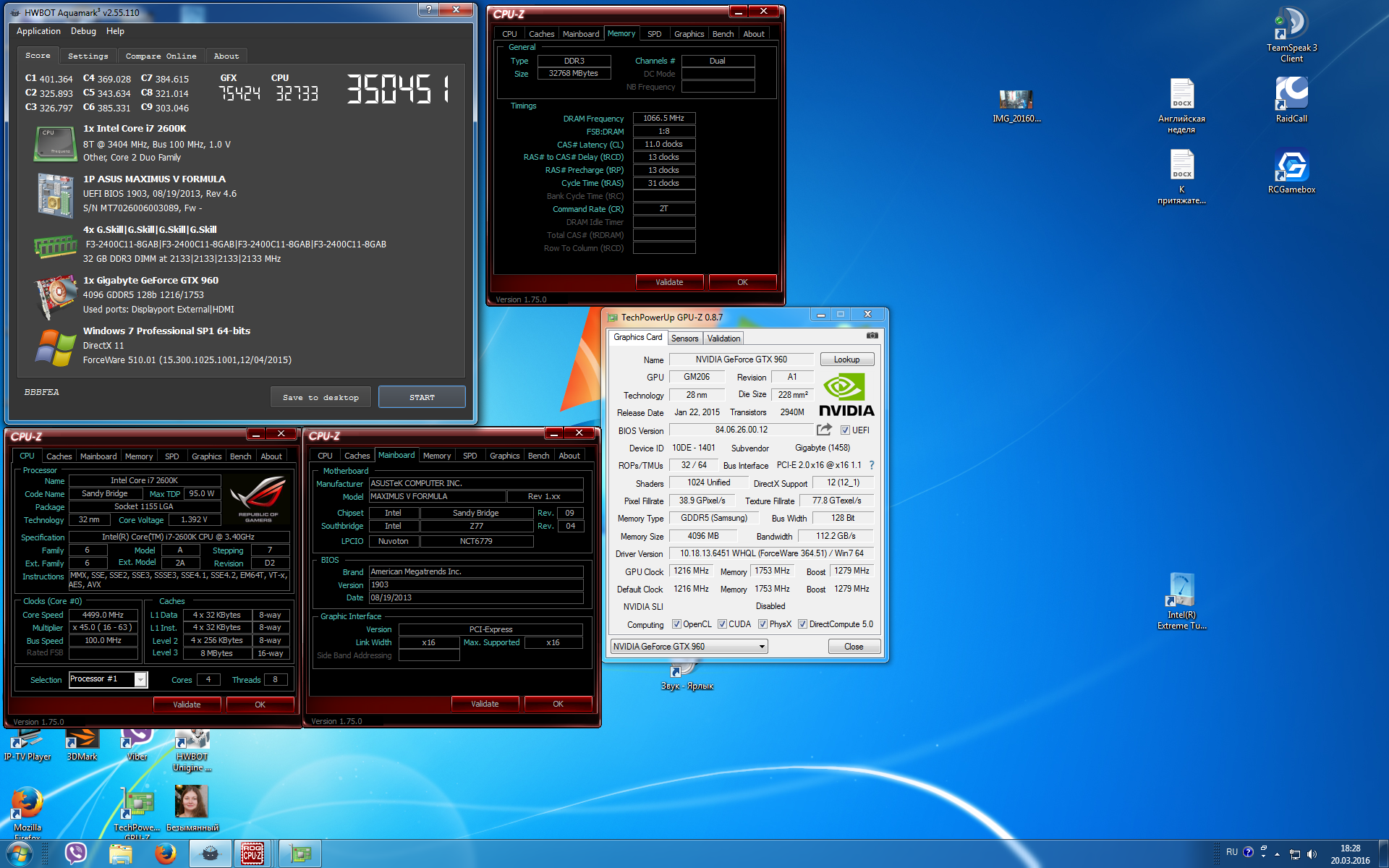The width and height of the screenshot is (1389, 868).
Task: Open the SPD tab in memory CPU-Z window
Action: pos(654,34)
